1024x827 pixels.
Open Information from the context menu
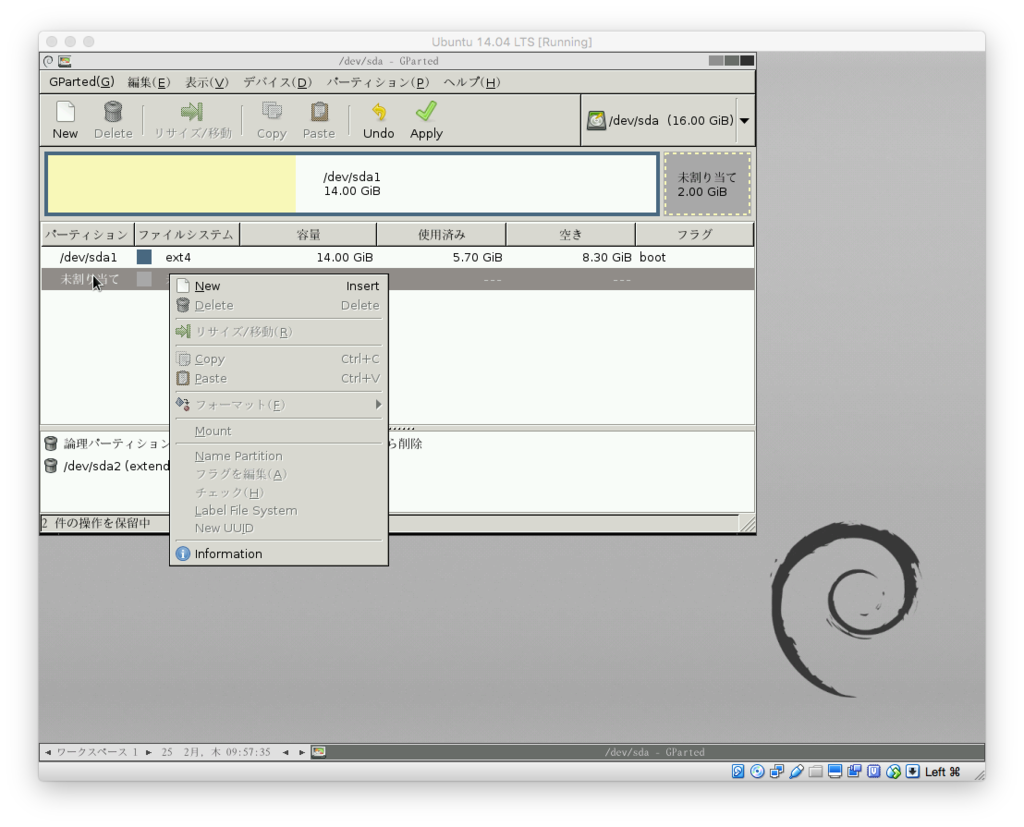pyautogui.click(x=278, y=554)
